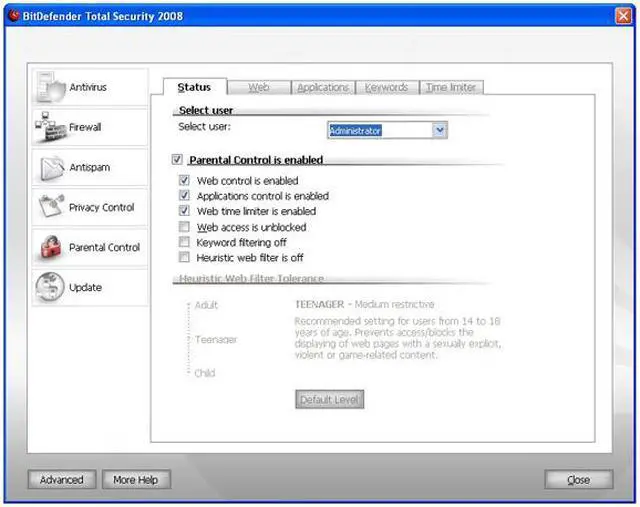Click the Privacy Control icon

(x=50, y=208)
